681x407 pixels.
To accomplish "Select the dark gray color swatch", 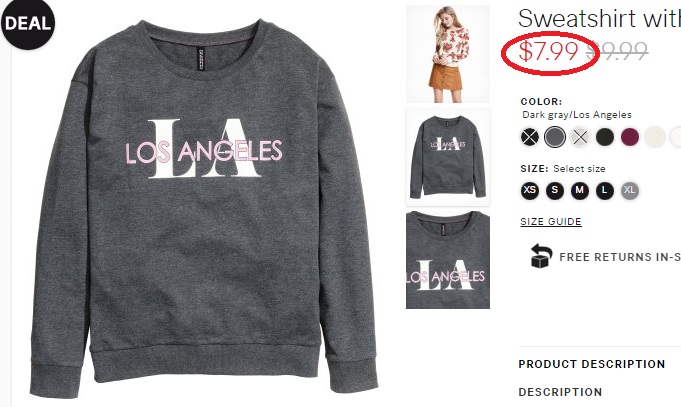I will 555,137.
